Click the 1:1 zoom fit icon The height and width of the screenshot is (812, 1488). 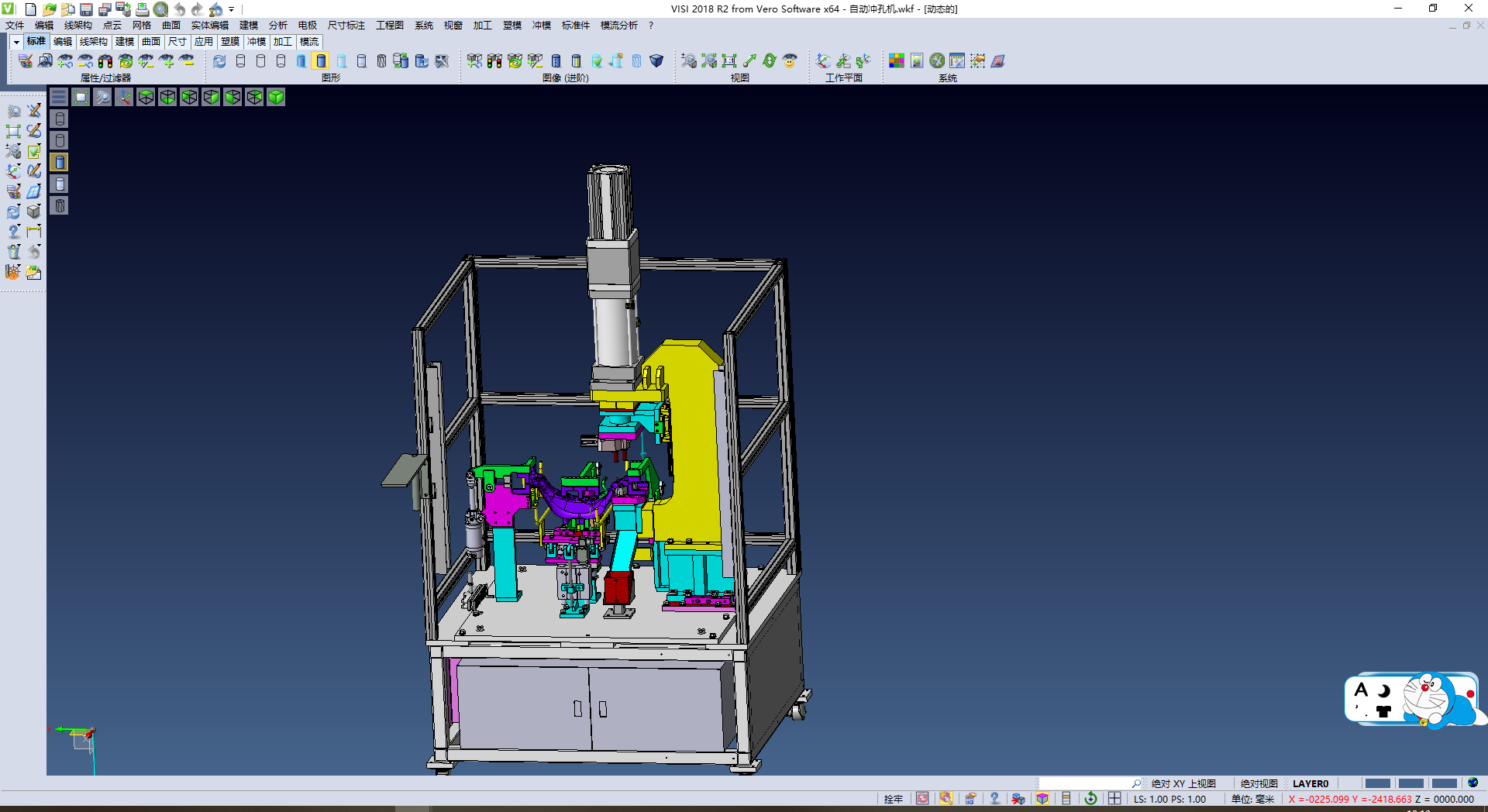[x=729, y=61]
